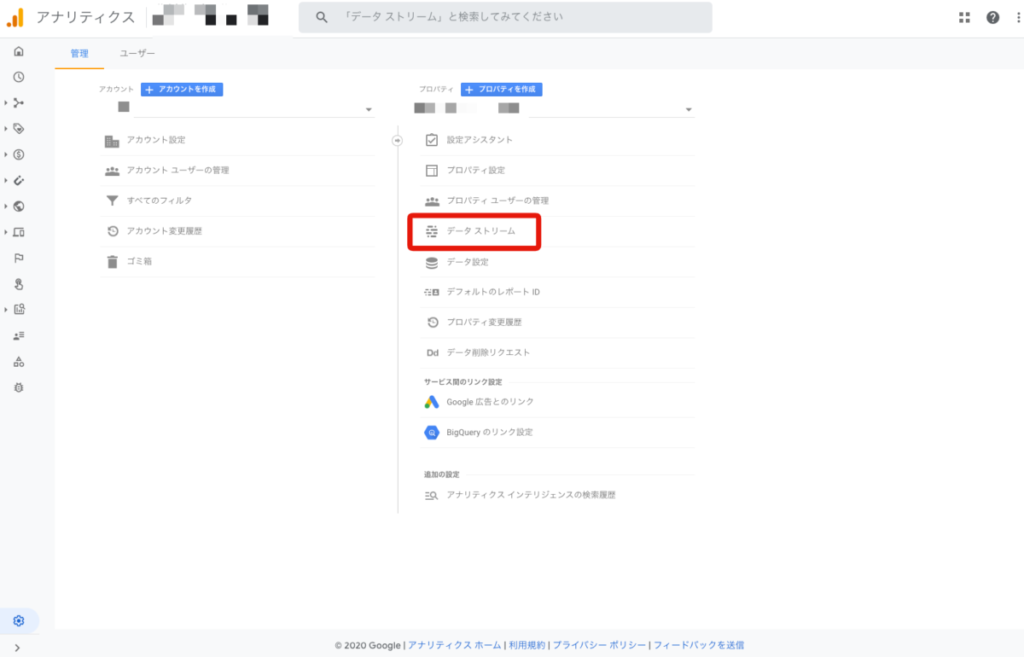The height and width of the screenshot is (657, 1024).
Task: Click the database icon for データ設定
Action: (432, 263)
